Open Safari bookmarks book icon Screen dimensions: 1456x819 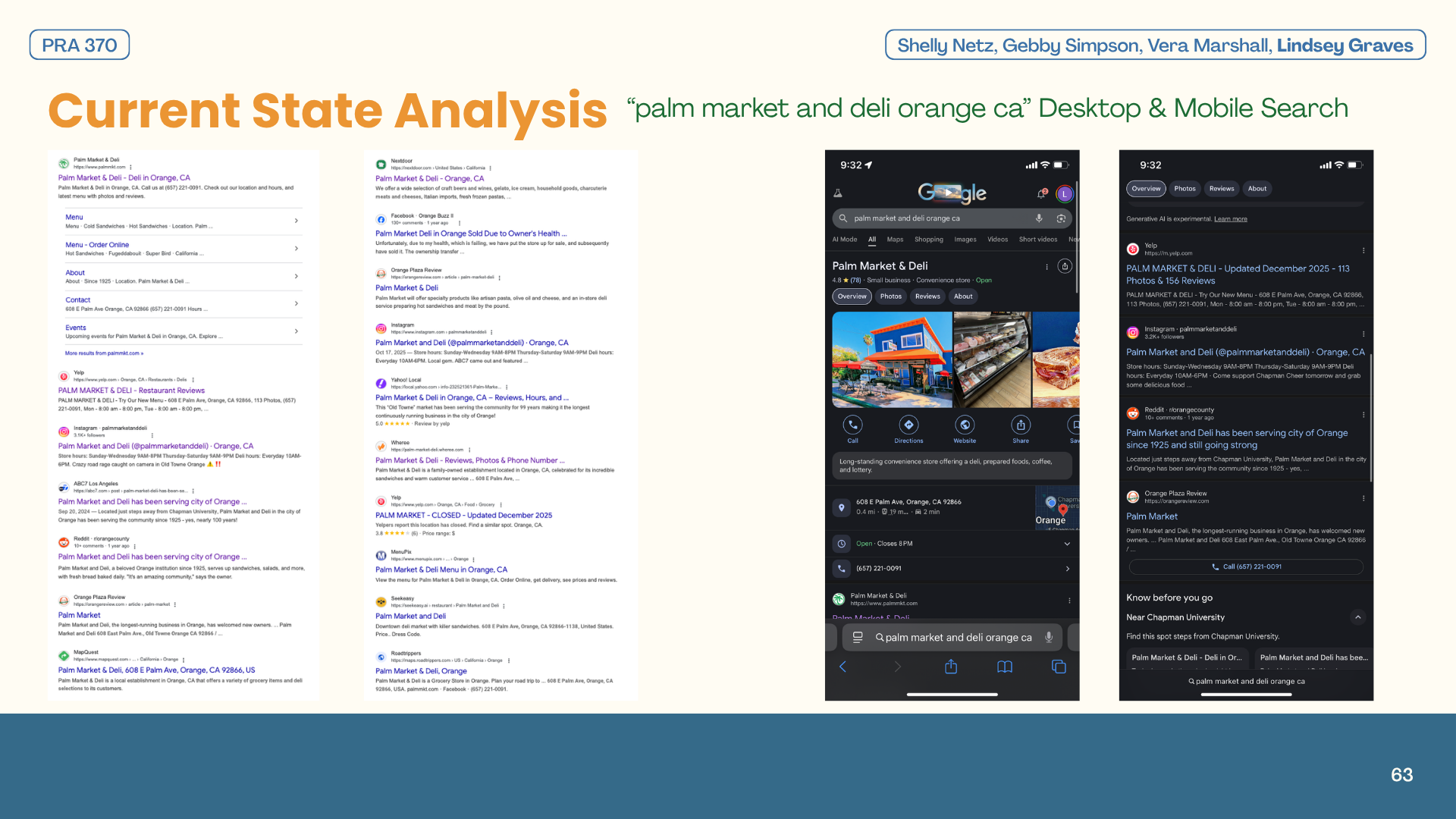click(x=1005, y=667)
